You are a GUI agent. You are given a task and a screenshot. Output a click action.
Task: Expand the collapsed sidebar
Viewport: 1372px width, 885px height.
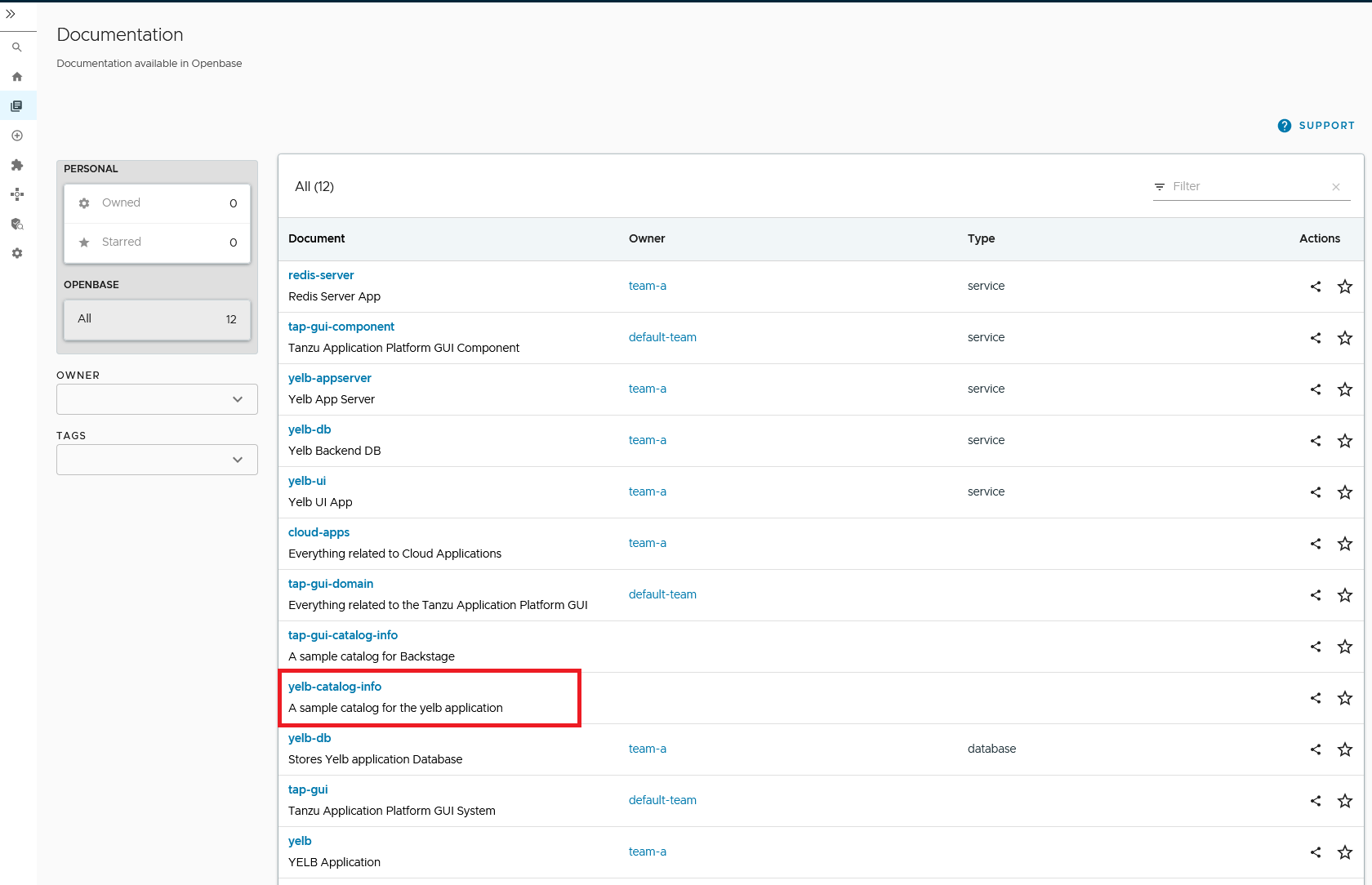(x=11, y=14)
